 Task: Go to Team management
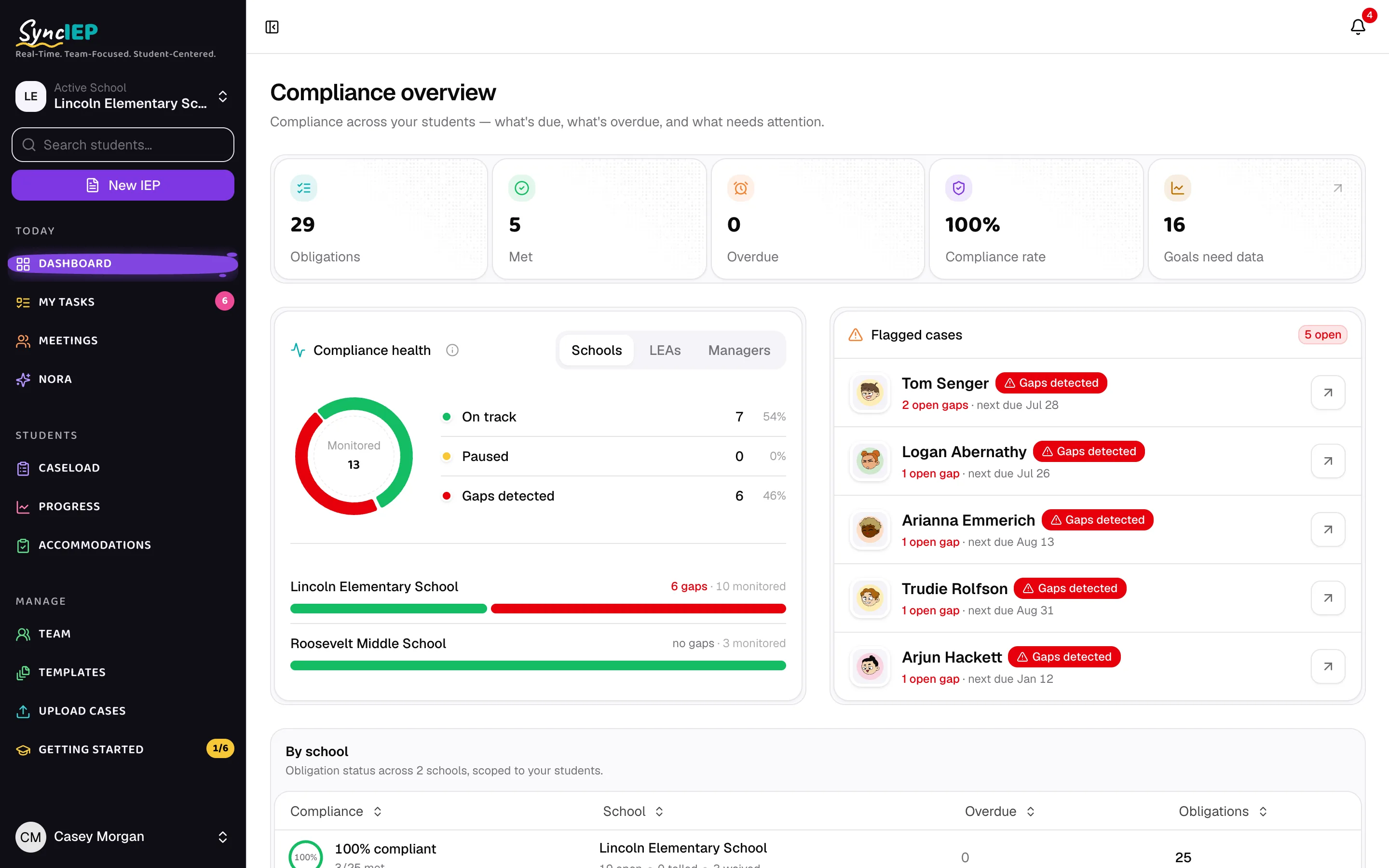pos(123,634)
